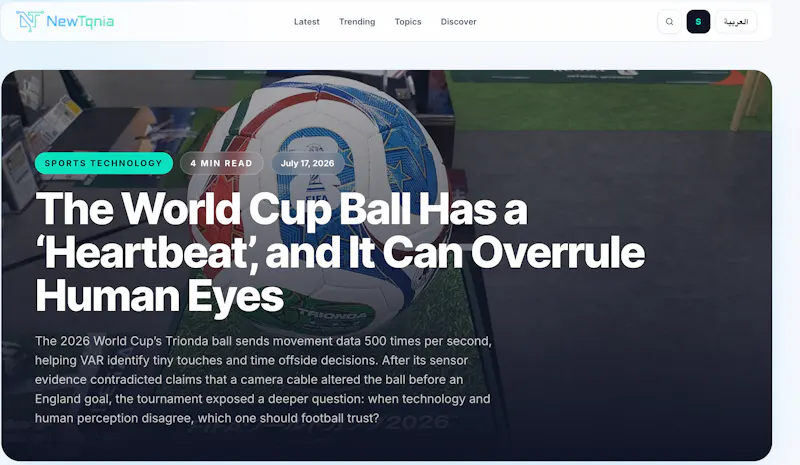Open the S profile avatar
This screenshot has height=465, width=800.
[698, 22]
